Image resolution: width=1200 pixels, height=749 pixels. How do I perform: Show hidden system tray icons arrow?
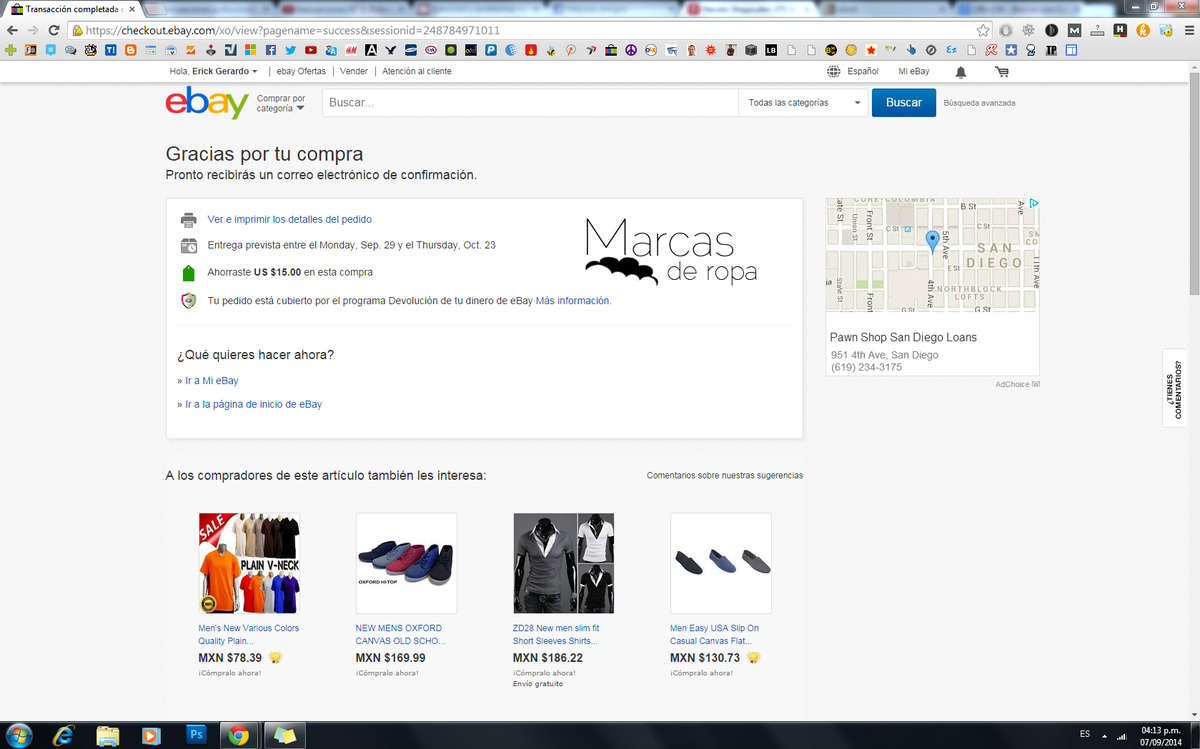[1105, 735]
